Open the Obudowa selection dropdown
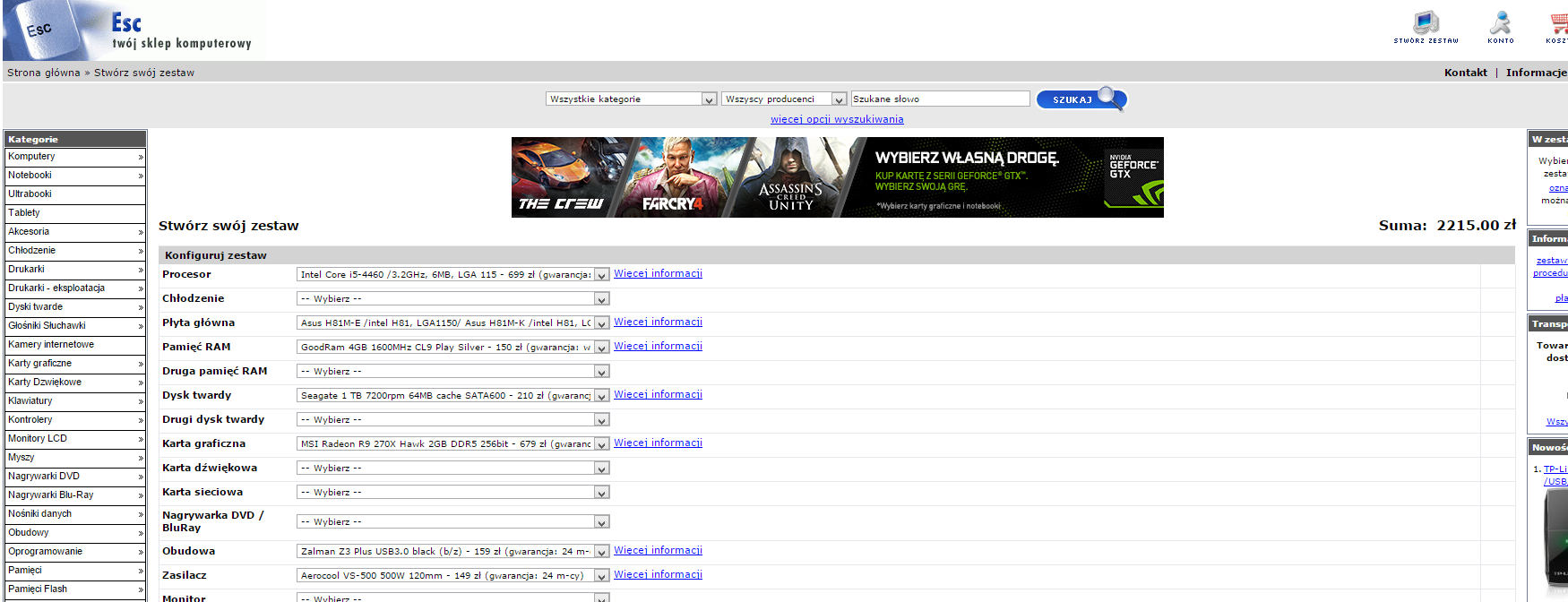Viewport: 1568px width, 602px height. point(452,551)
